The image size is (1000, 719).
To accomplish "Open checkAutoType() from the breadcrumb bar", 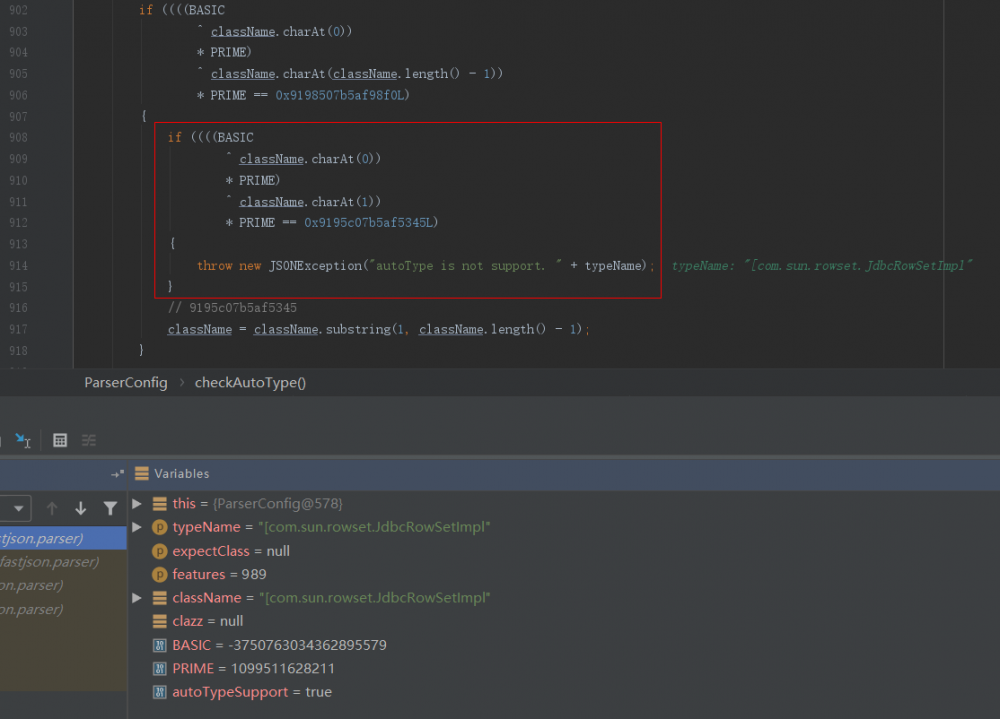I will click(x=250, y=382).
